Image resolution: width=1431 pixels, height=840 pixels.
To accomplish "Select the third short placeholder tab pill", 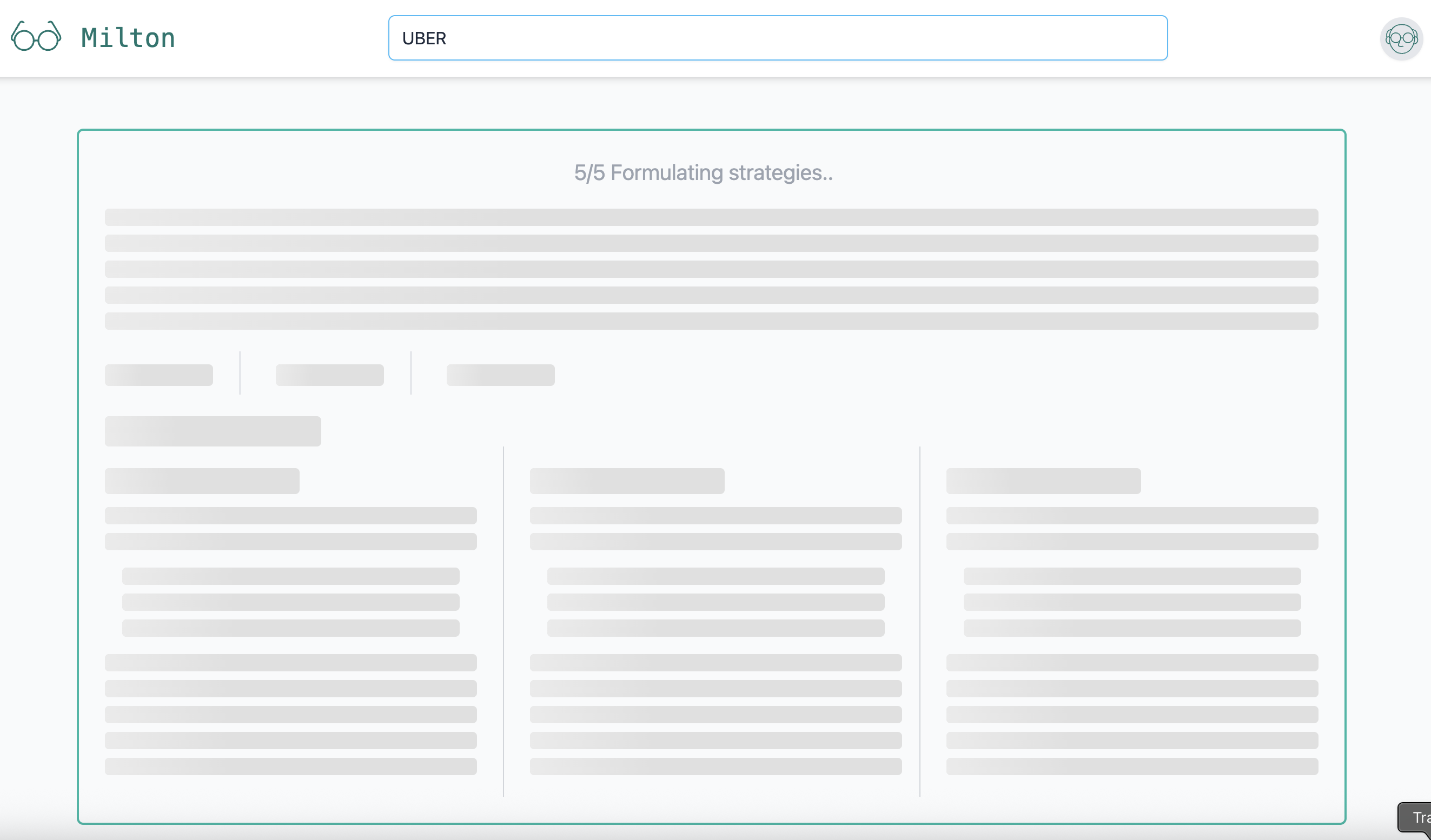I will [x=500, y=375].
